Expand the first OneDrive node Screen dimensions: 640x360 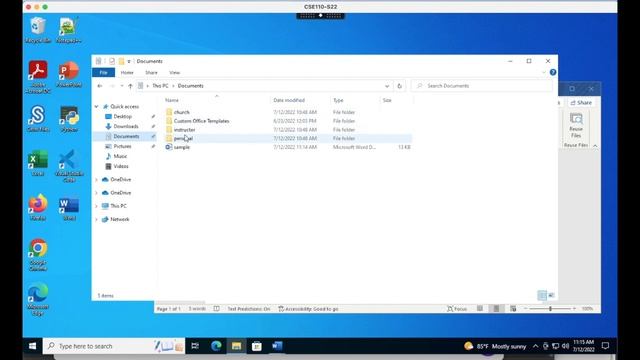[96, 180]
